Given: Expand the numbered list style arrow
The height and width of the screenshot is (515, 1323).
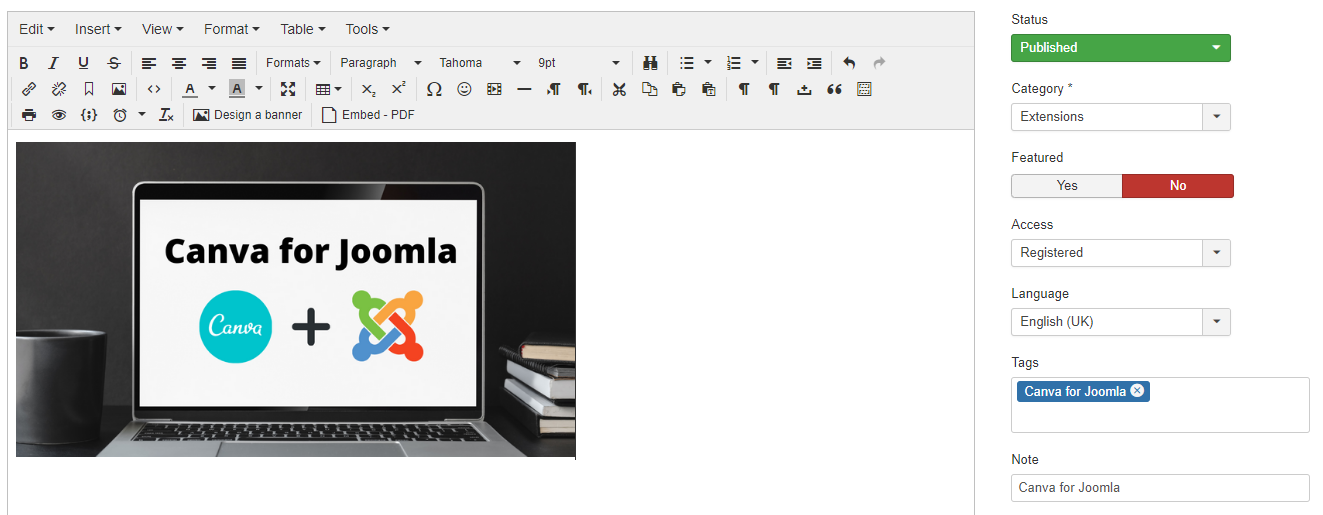Looking at the screenshot, I should coord(755,63).
